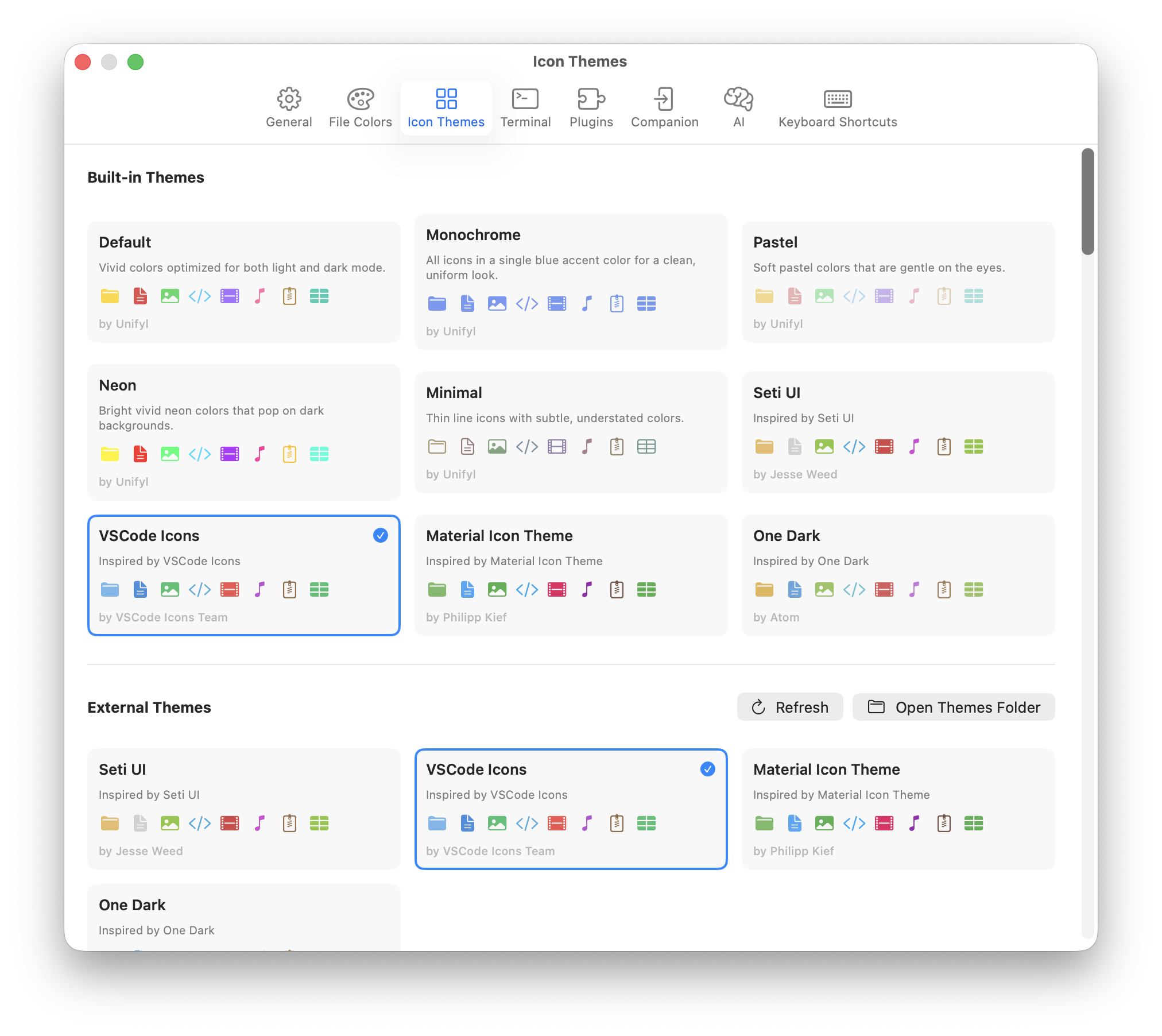Viewport: 1162px width, 1036px height.
Task: Click the archive icon in external VSCode Icons theme
Action: [x=617, y=824]
